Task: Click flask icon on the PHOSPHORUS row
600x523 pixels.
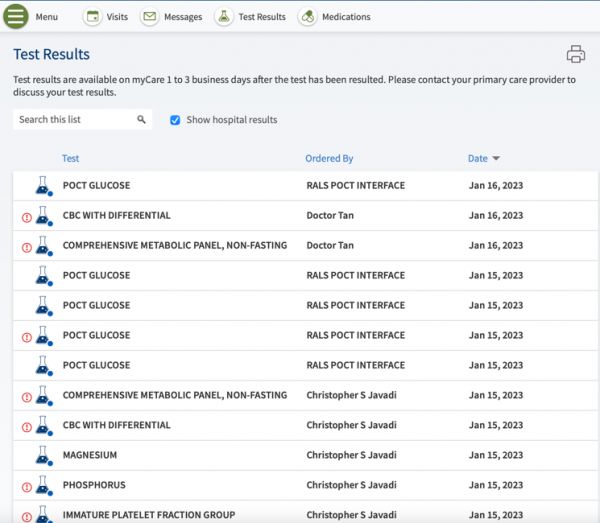Action: pos(44,486)
